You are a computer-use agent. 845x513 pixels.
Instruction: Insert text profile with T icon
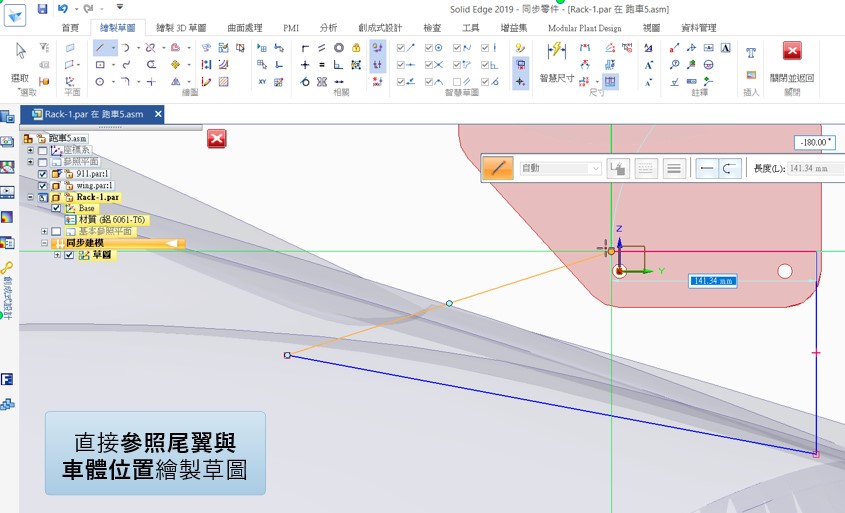coord(751,52)
